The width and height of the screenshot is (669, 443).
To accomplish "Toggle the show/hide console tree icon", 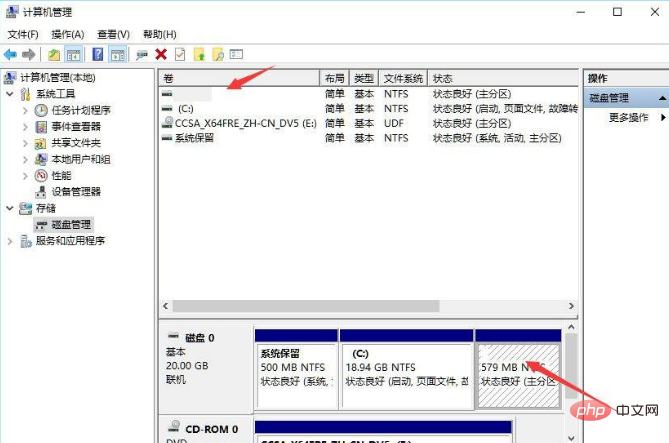I will click(x=73, y=55).
